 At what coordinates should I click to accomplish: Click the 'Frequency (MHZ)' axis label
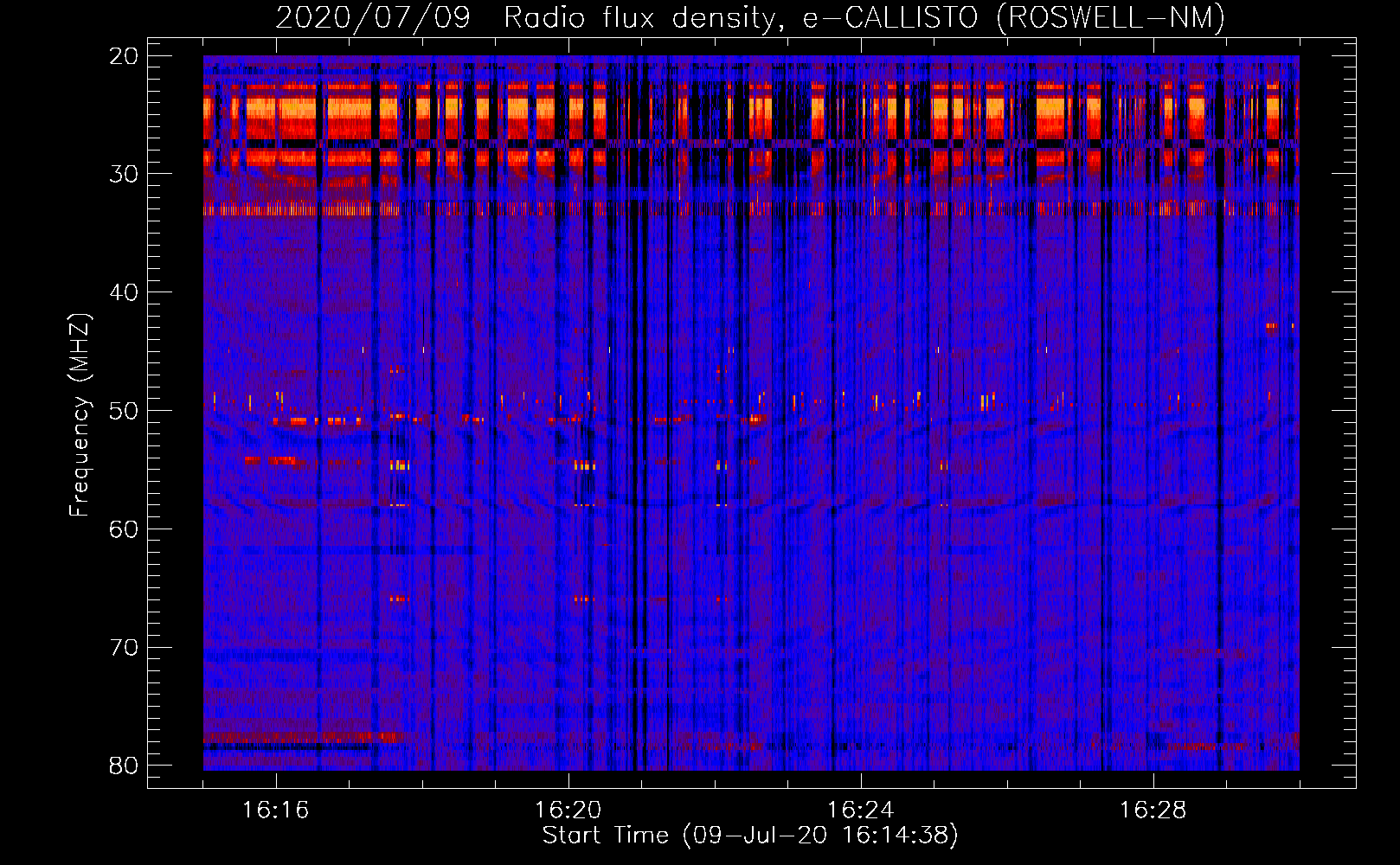click(x=79, y=415)
